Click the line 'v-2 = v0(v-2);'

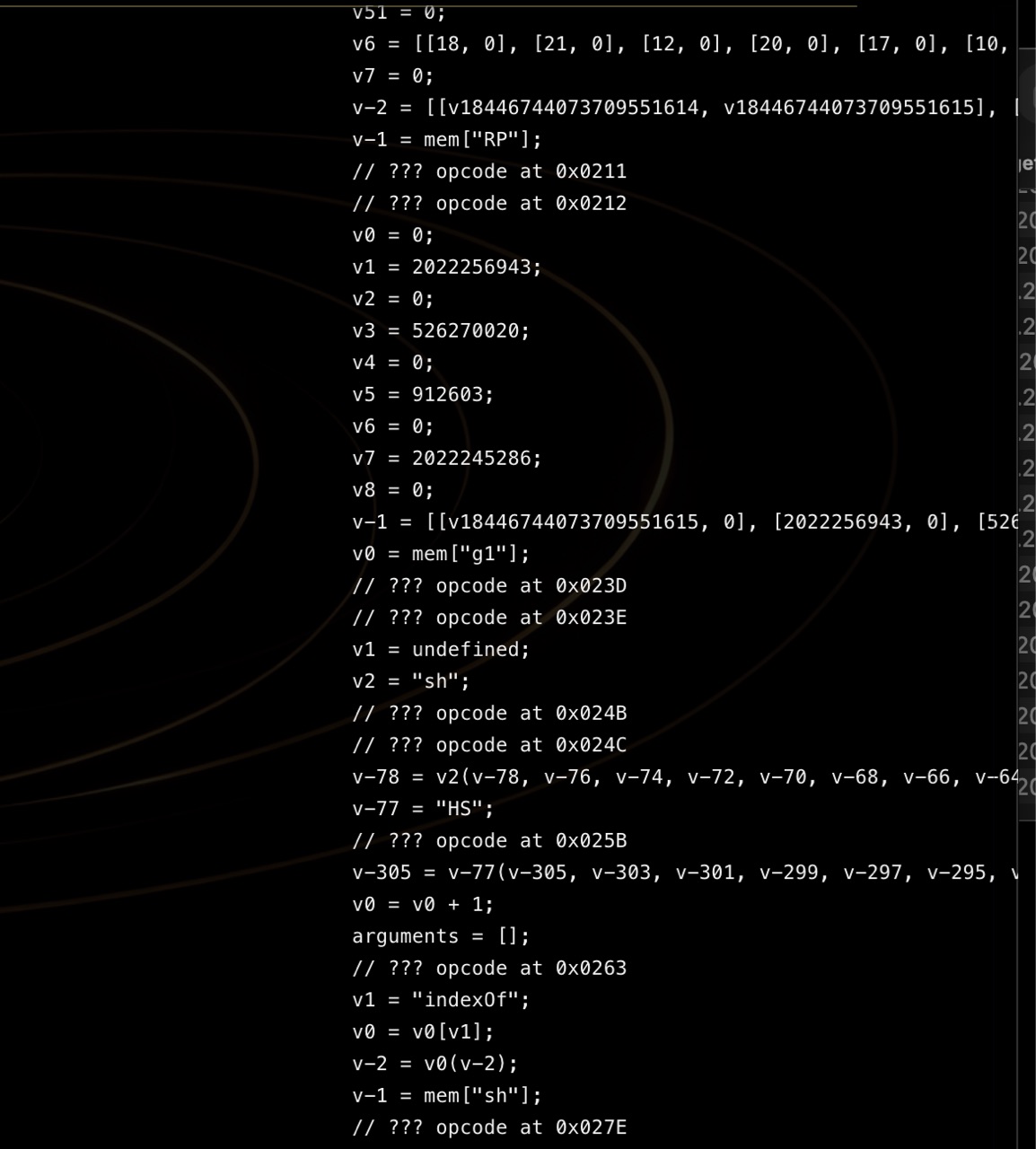435,1064
